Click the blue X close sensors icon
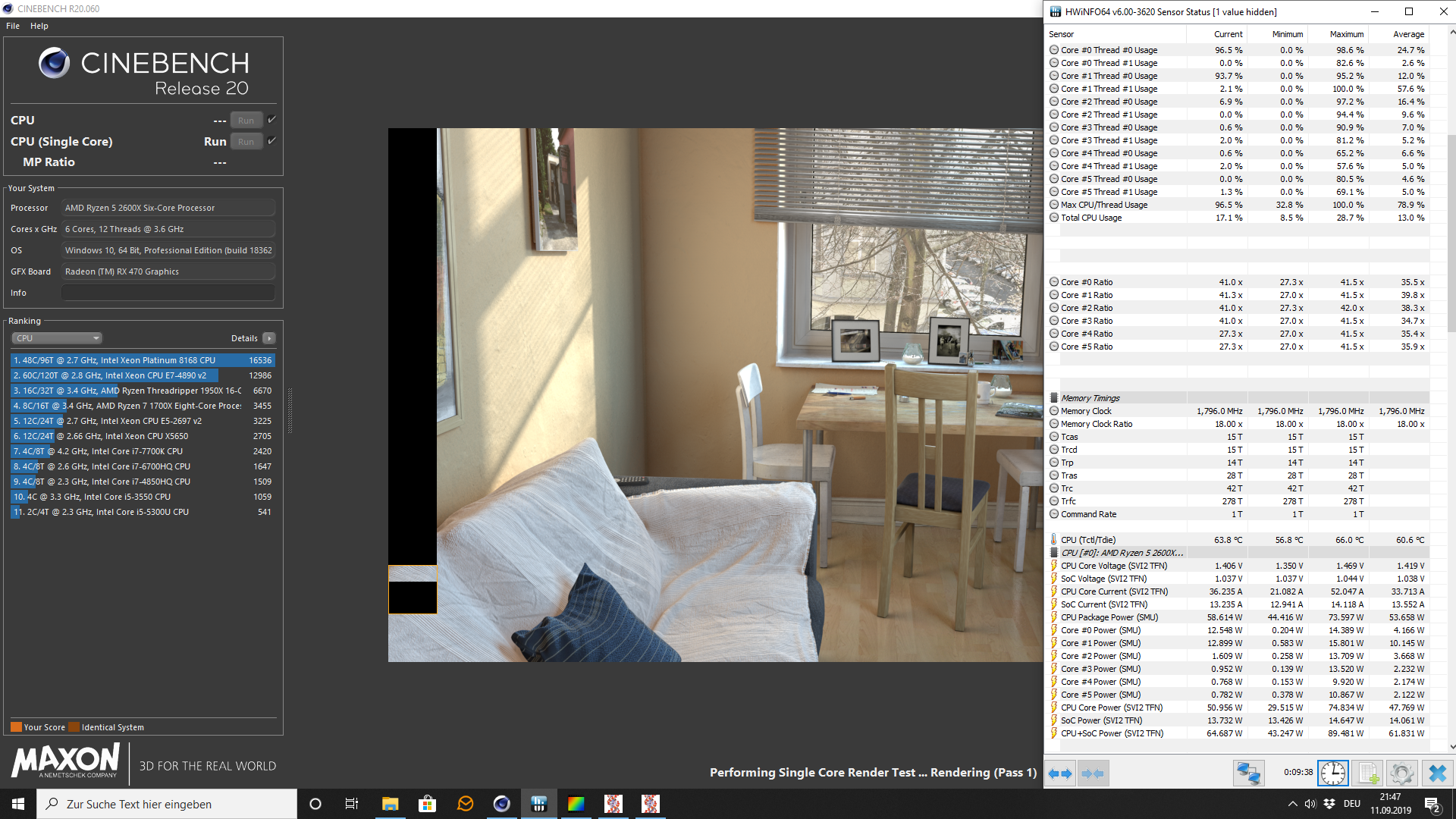This screenshot has width=1456, height=819. point(1437,773)
